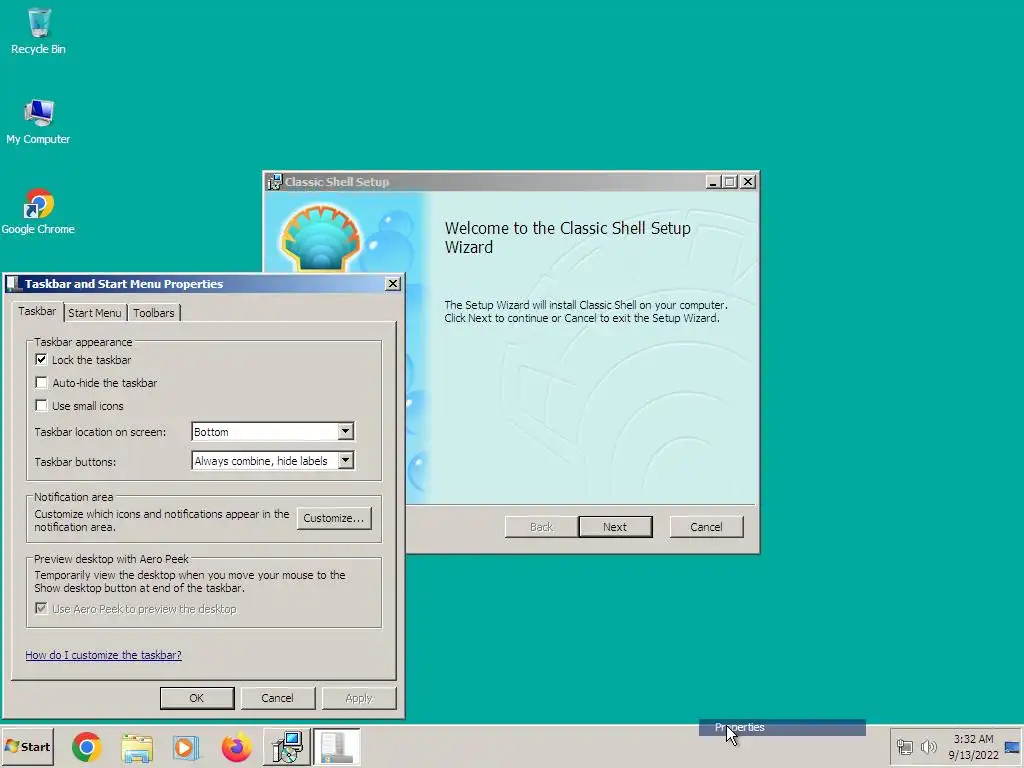
Task: Click Next in Classic Shell Setup
Action: [615, 527]
